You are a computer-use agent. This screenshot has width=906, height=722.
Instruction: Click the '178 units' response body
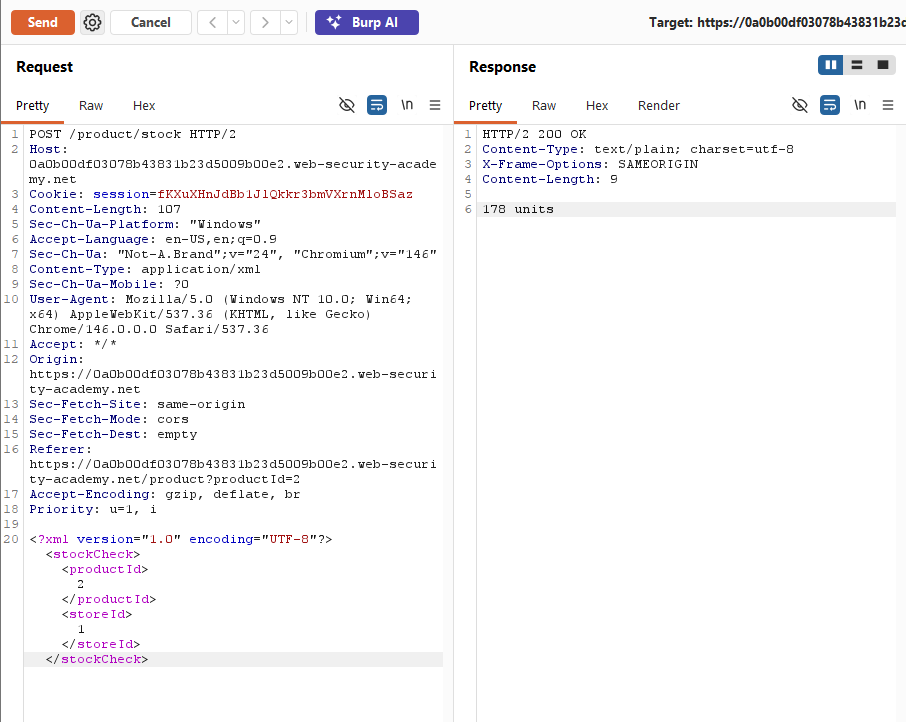518,209
